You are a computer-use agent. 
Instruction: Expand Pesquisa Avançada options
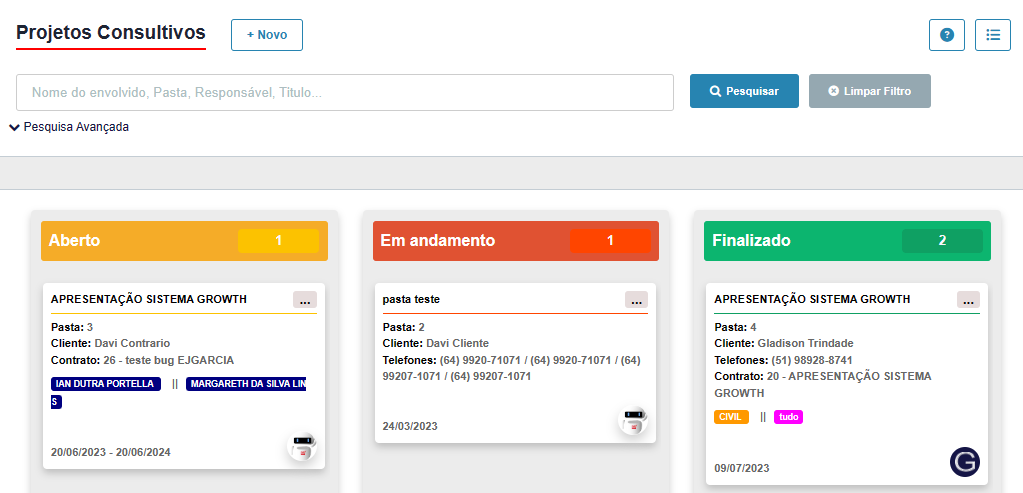click(x=69, y=127)
